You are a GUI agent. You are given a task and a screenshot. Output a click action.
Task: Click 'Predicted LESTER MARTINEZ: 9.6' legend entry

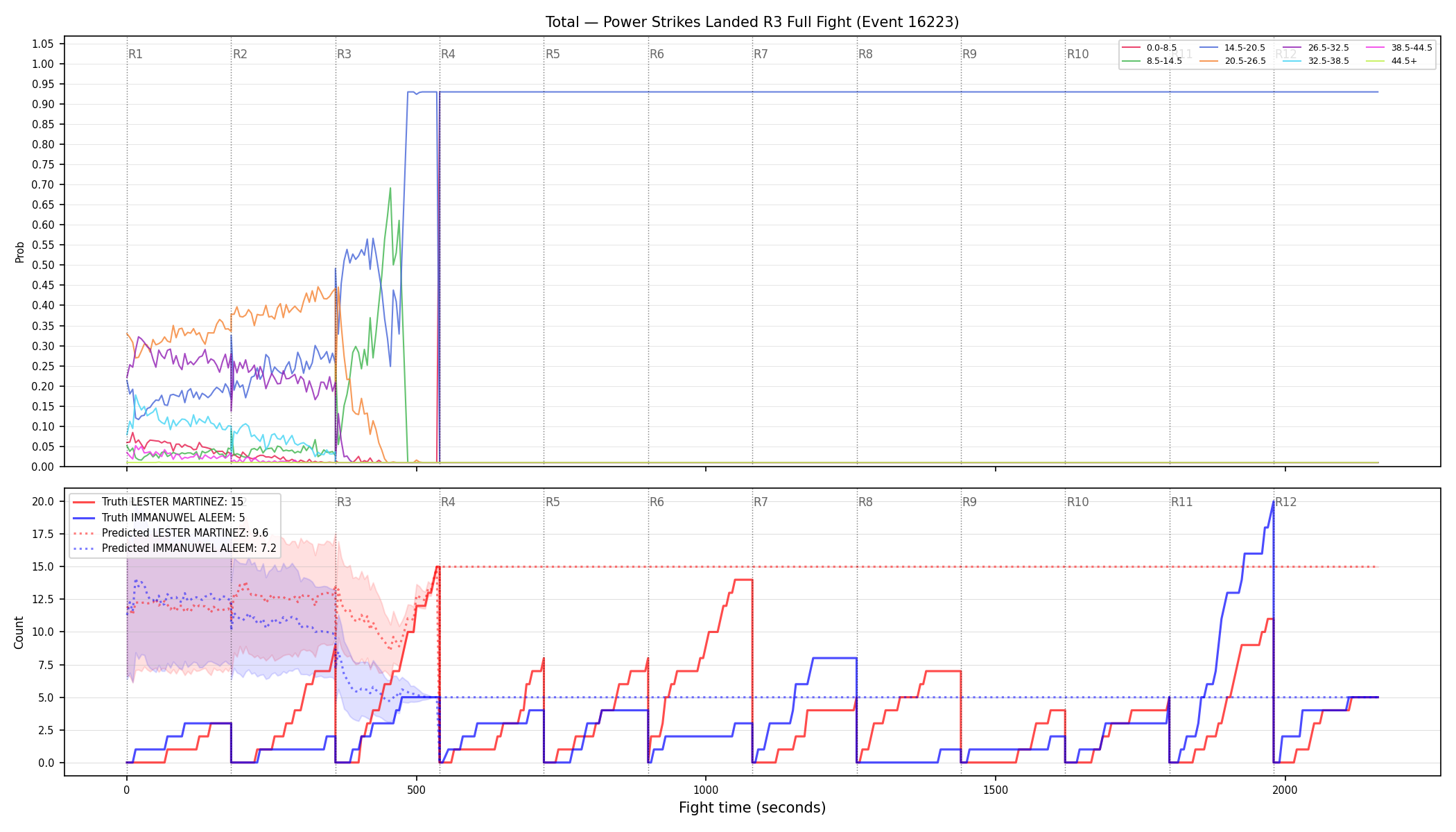(x=171, y=532)
